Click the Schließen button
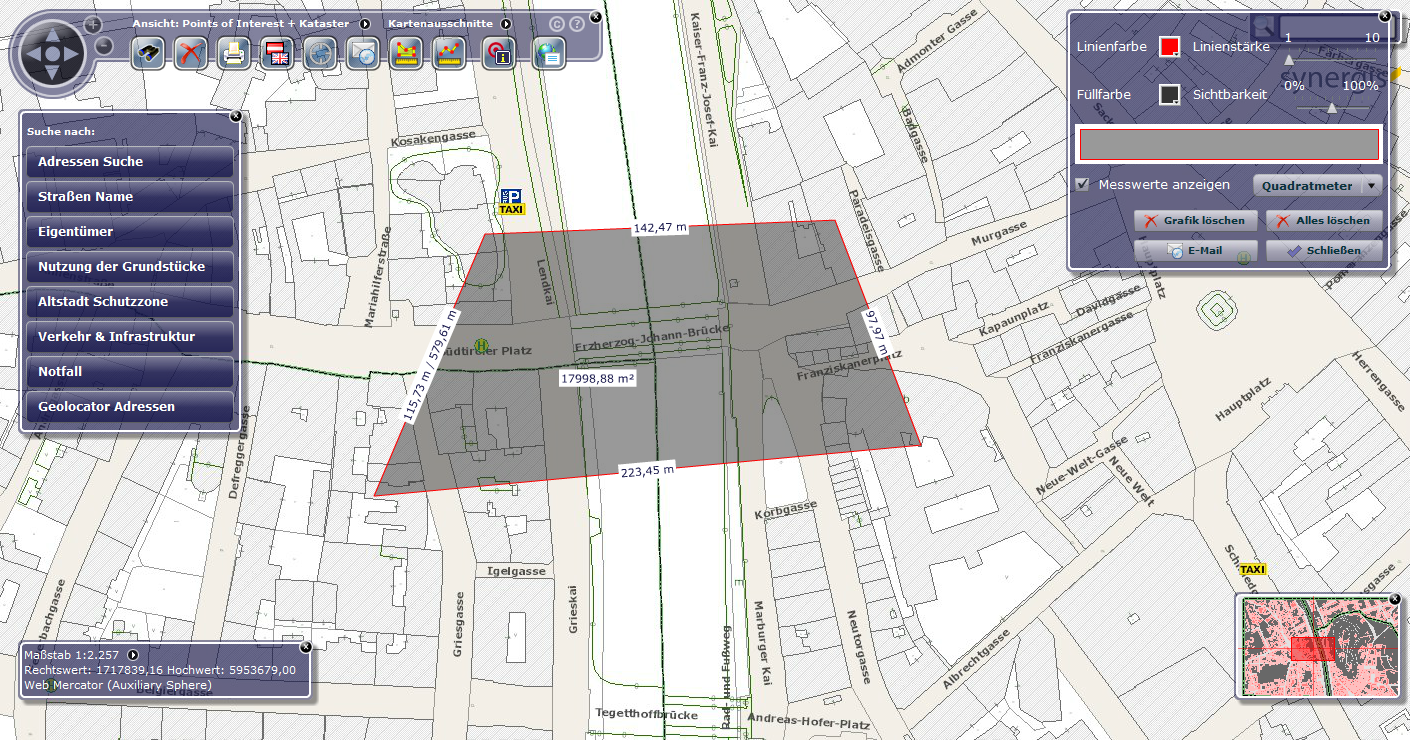Screen dimensions: 1410x740 coord(1324,250)
